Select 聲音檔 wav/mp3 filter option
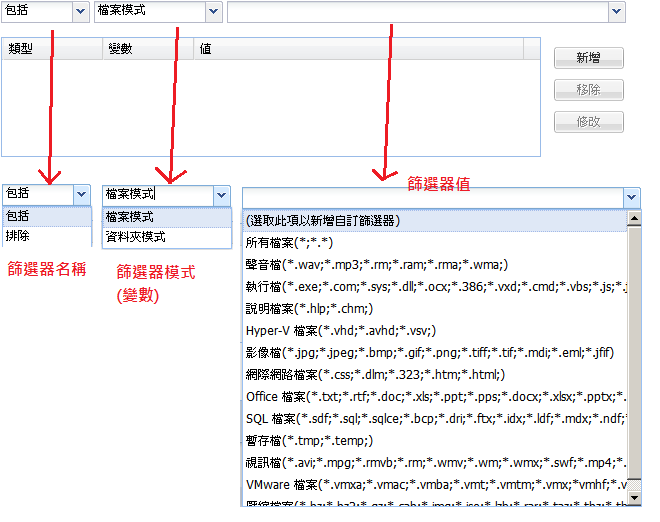This screenshot has height=522, width=660. 434,265
